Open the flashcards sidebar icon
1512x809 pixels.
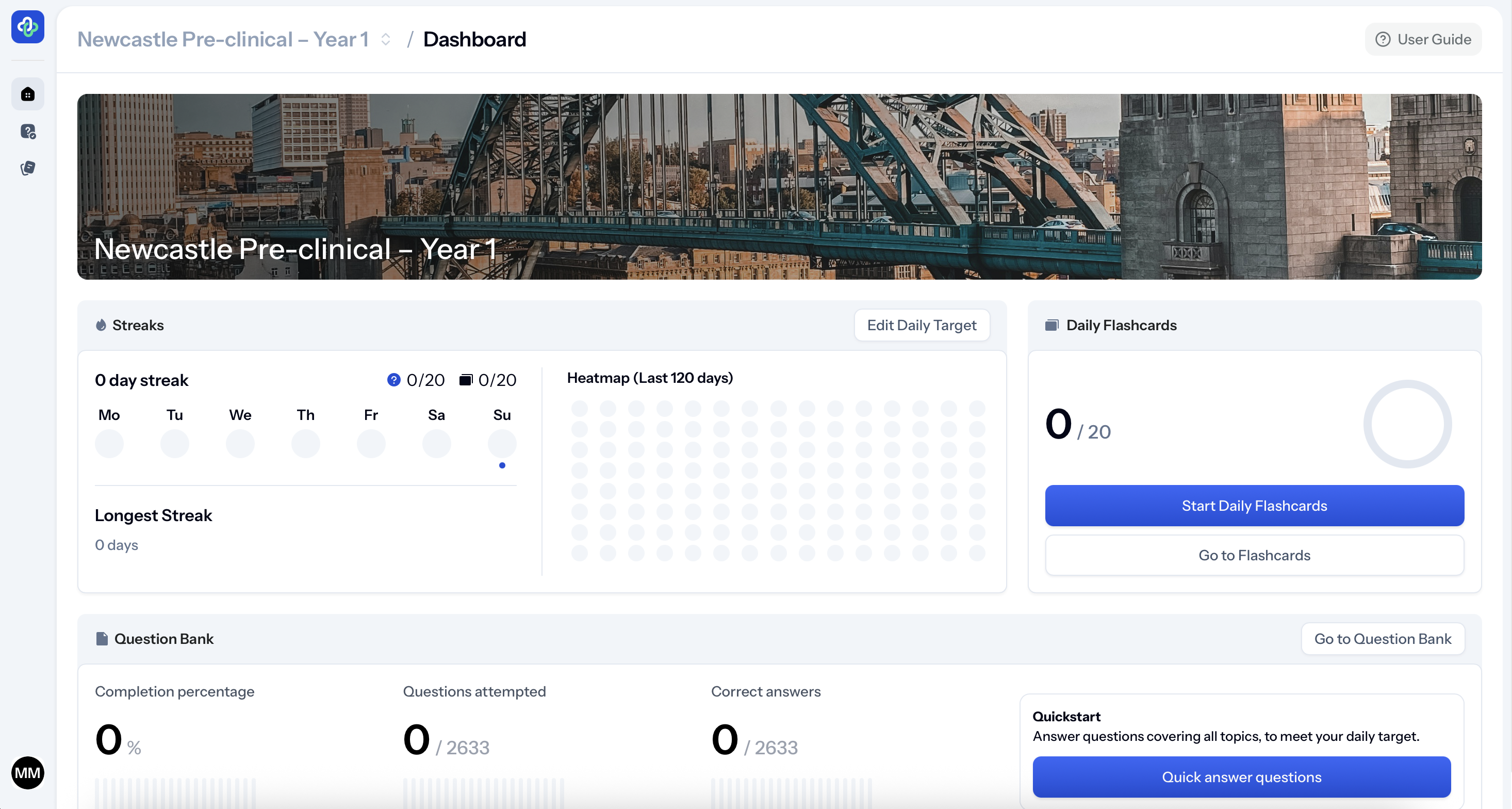tap(27, 169)
